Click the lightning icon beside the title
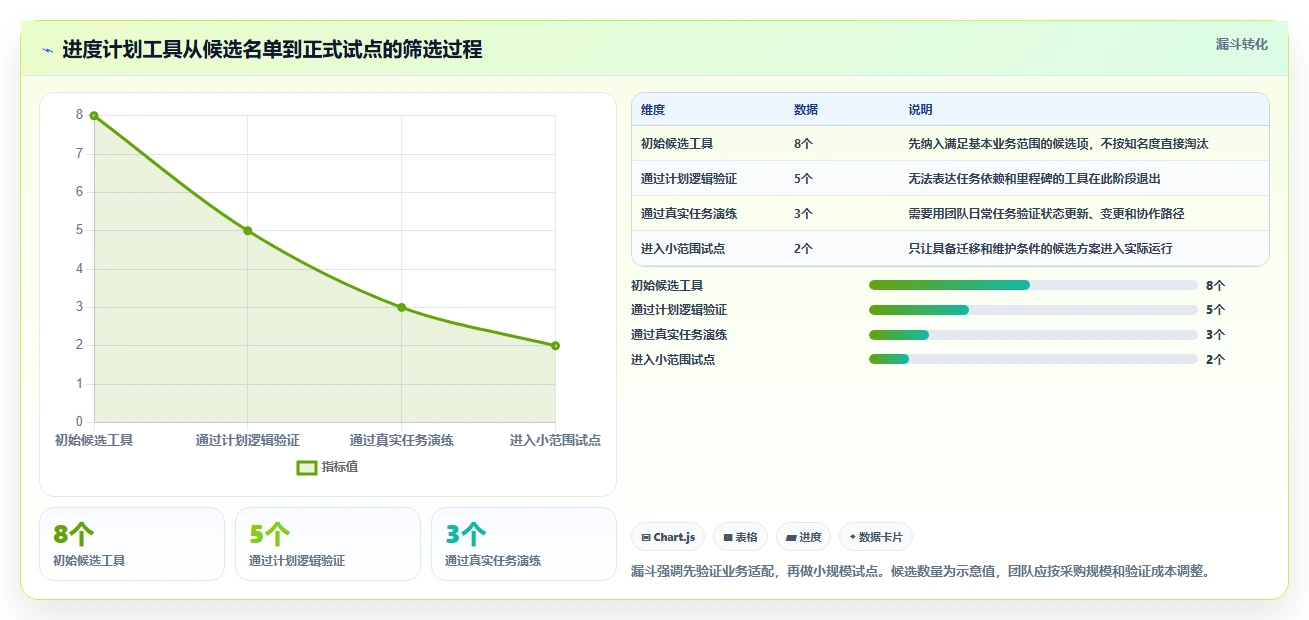The width and height of the screenshot is (1309, 620). click(48, 50)
